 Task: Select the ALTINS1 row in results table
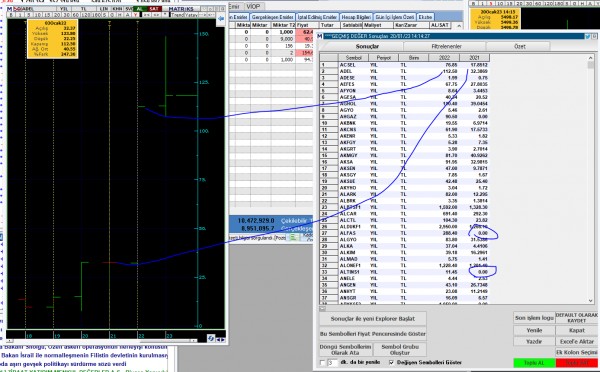pos(404,272)
